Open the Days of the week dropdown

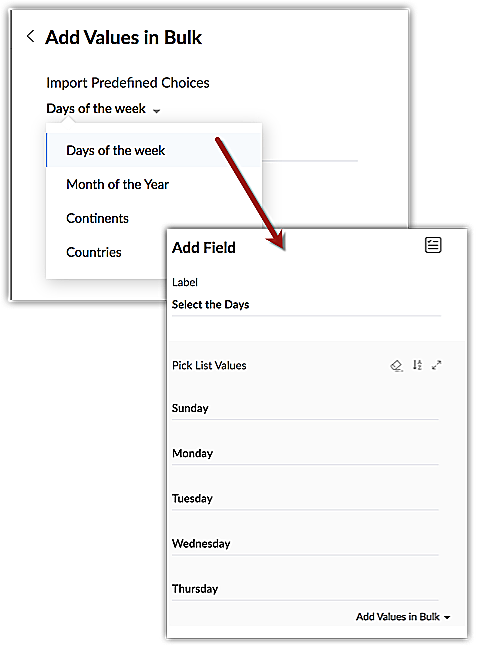point(103,109)
